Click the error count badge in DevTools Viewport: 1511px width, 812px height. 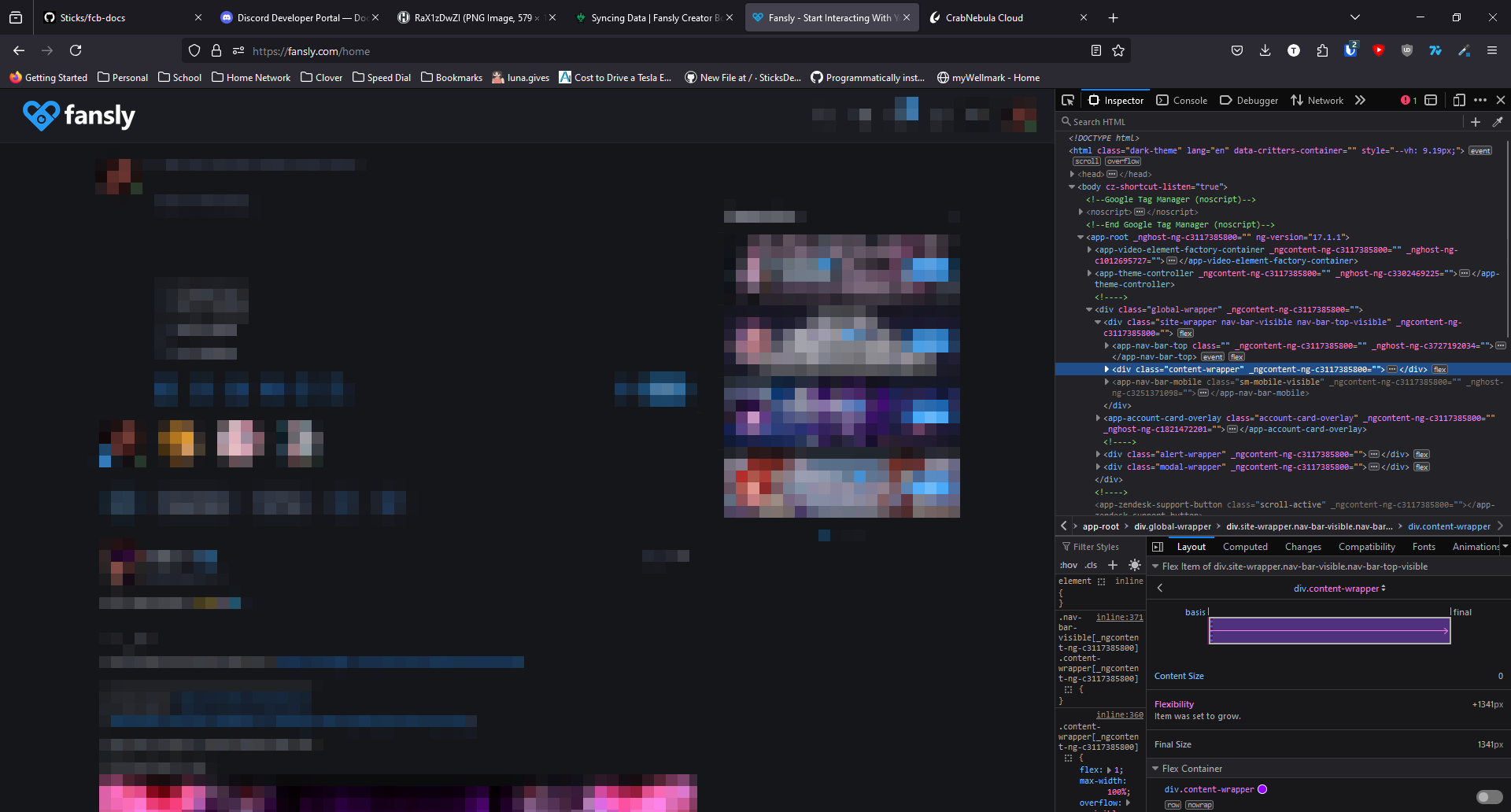pos(1409,100)
